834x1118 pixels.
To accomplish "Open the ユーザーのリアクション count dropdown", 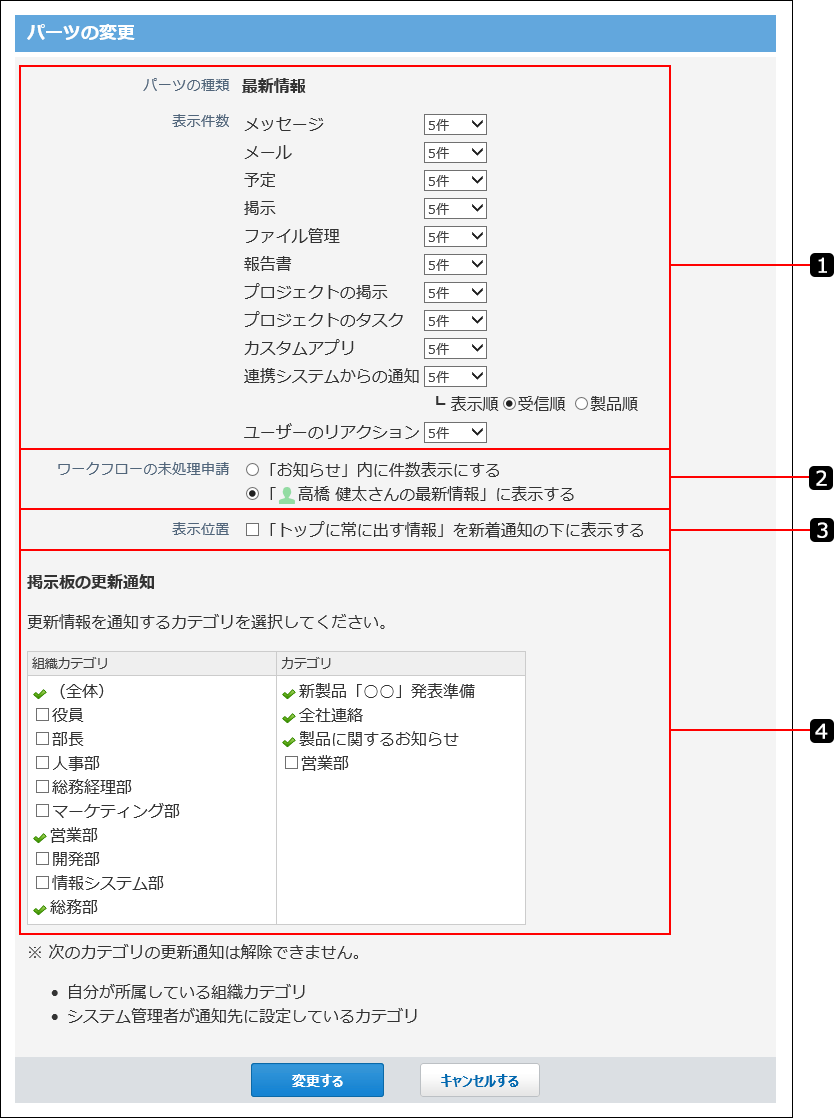I will [455, 433].
